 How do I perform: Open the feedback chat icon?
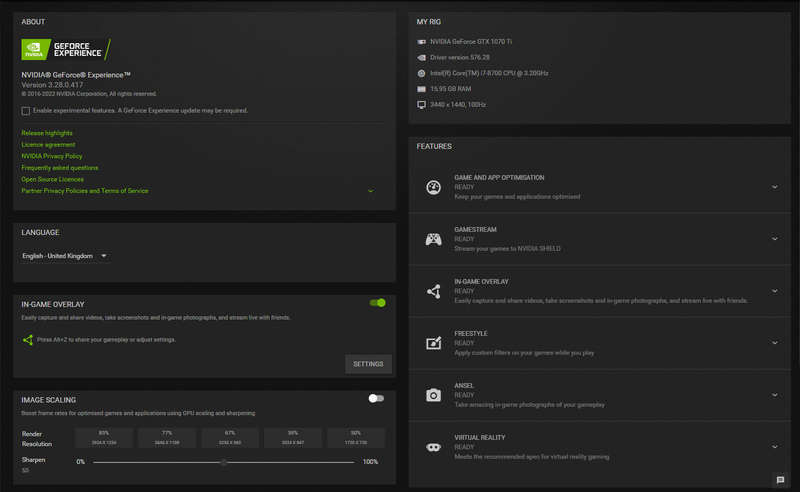(x=780, y=480)
